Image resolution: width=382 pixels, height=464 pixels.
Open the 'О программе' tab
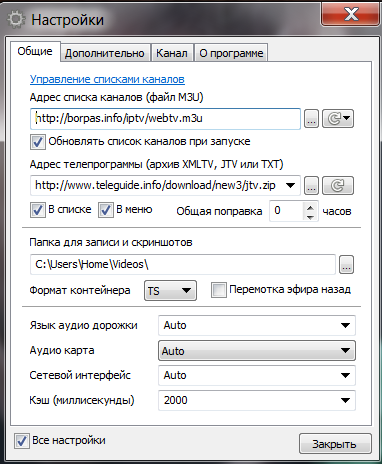coord(231,53)
